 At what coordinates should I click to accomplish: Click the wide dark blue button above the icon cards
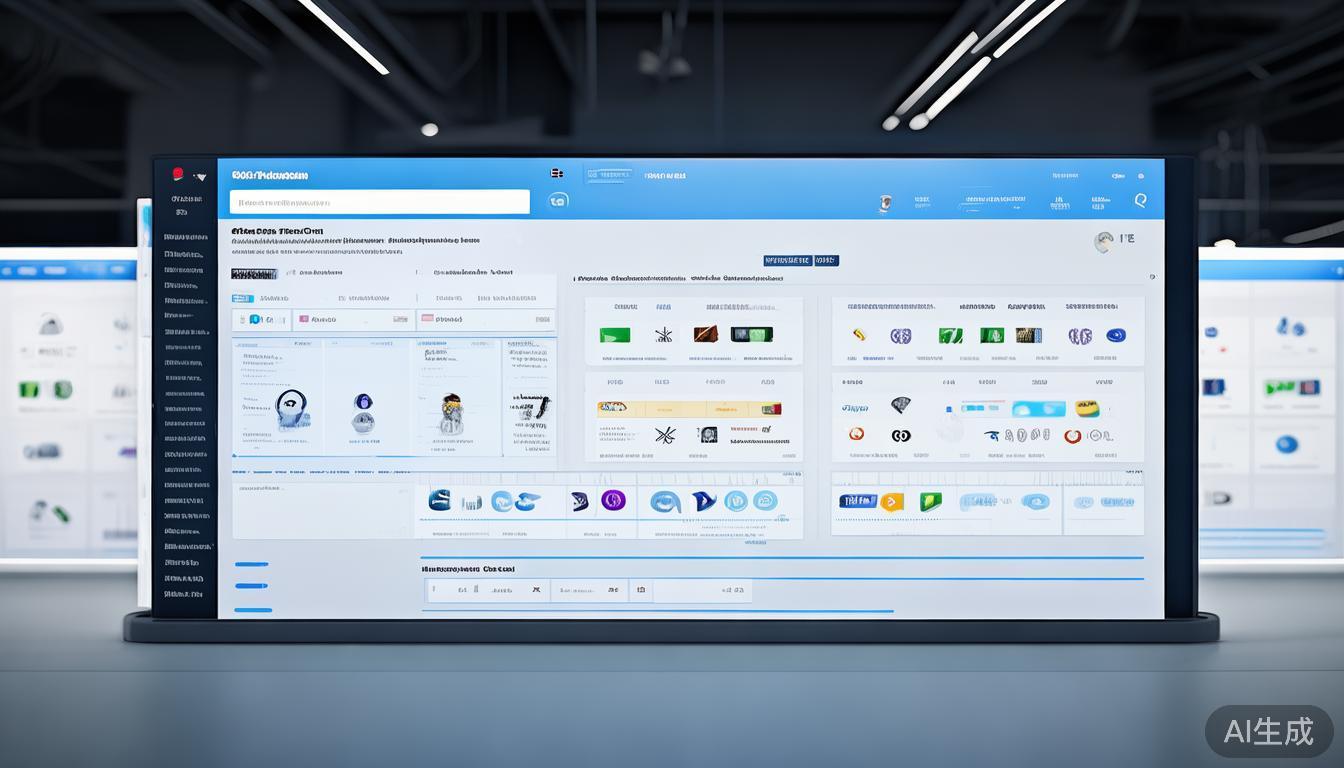tap(787, 260)
